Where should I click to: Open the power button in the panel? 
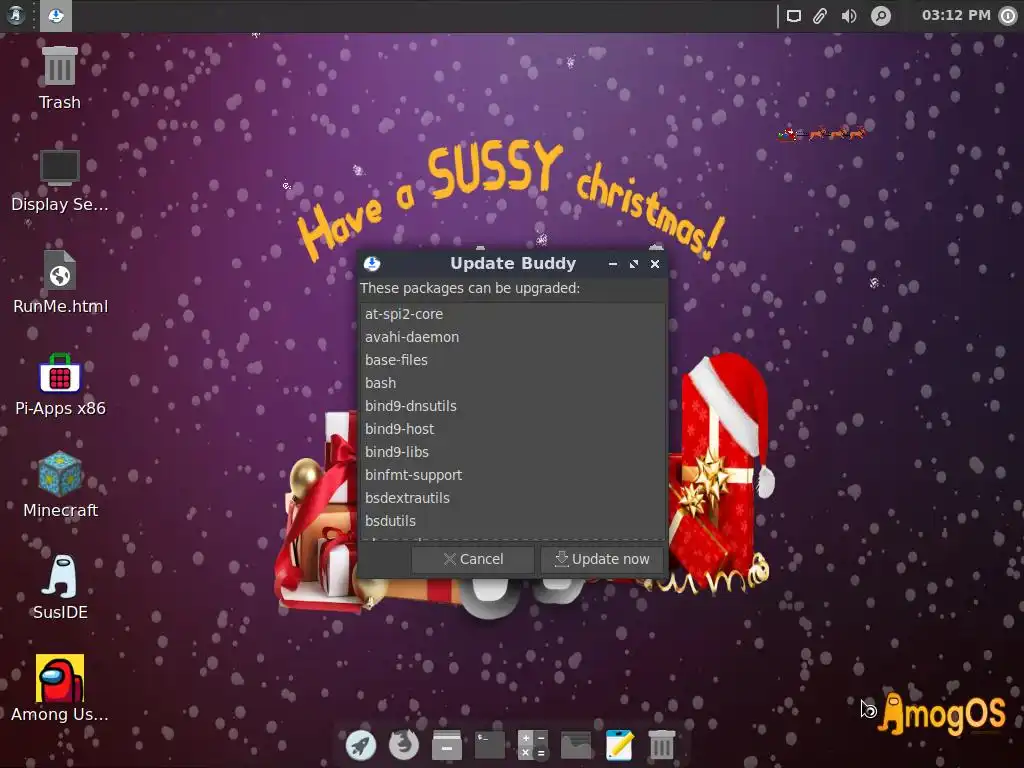[1008, 16]
